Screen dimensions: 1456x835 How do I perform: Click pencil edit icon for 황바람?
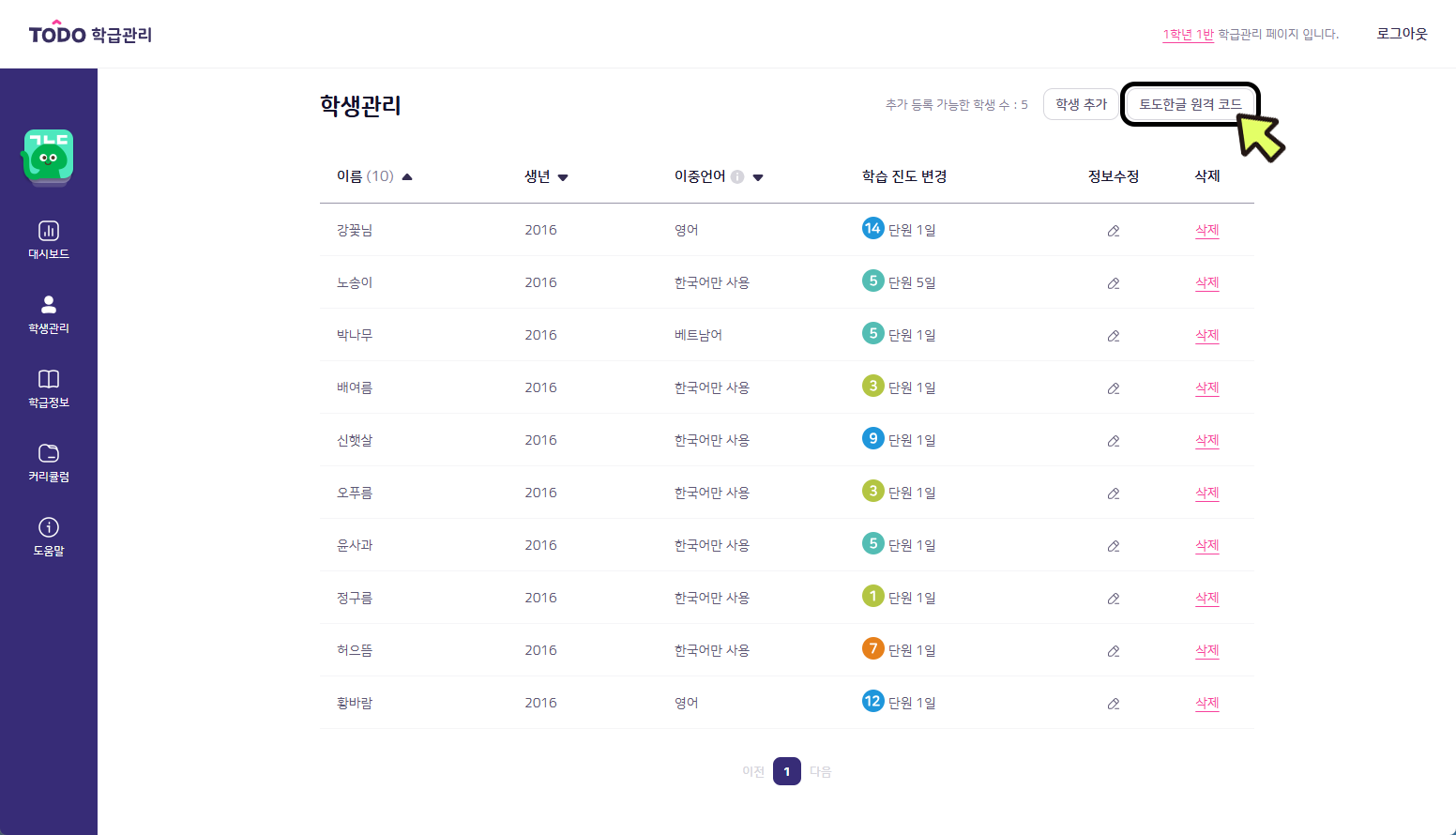1114,704
